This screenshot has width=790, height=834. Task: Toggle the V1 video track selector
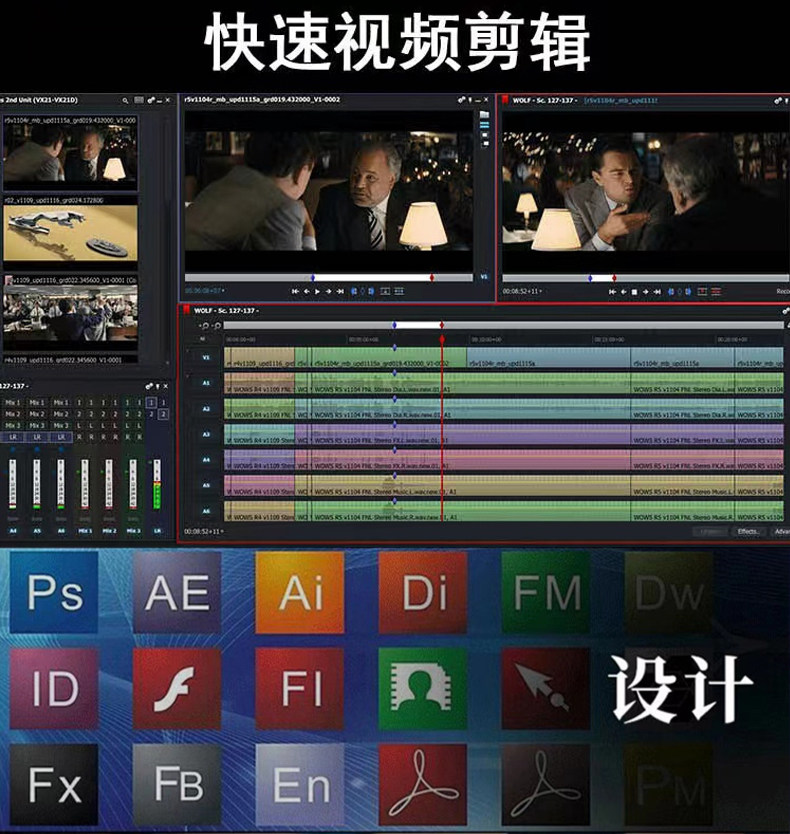click(206, 357)
